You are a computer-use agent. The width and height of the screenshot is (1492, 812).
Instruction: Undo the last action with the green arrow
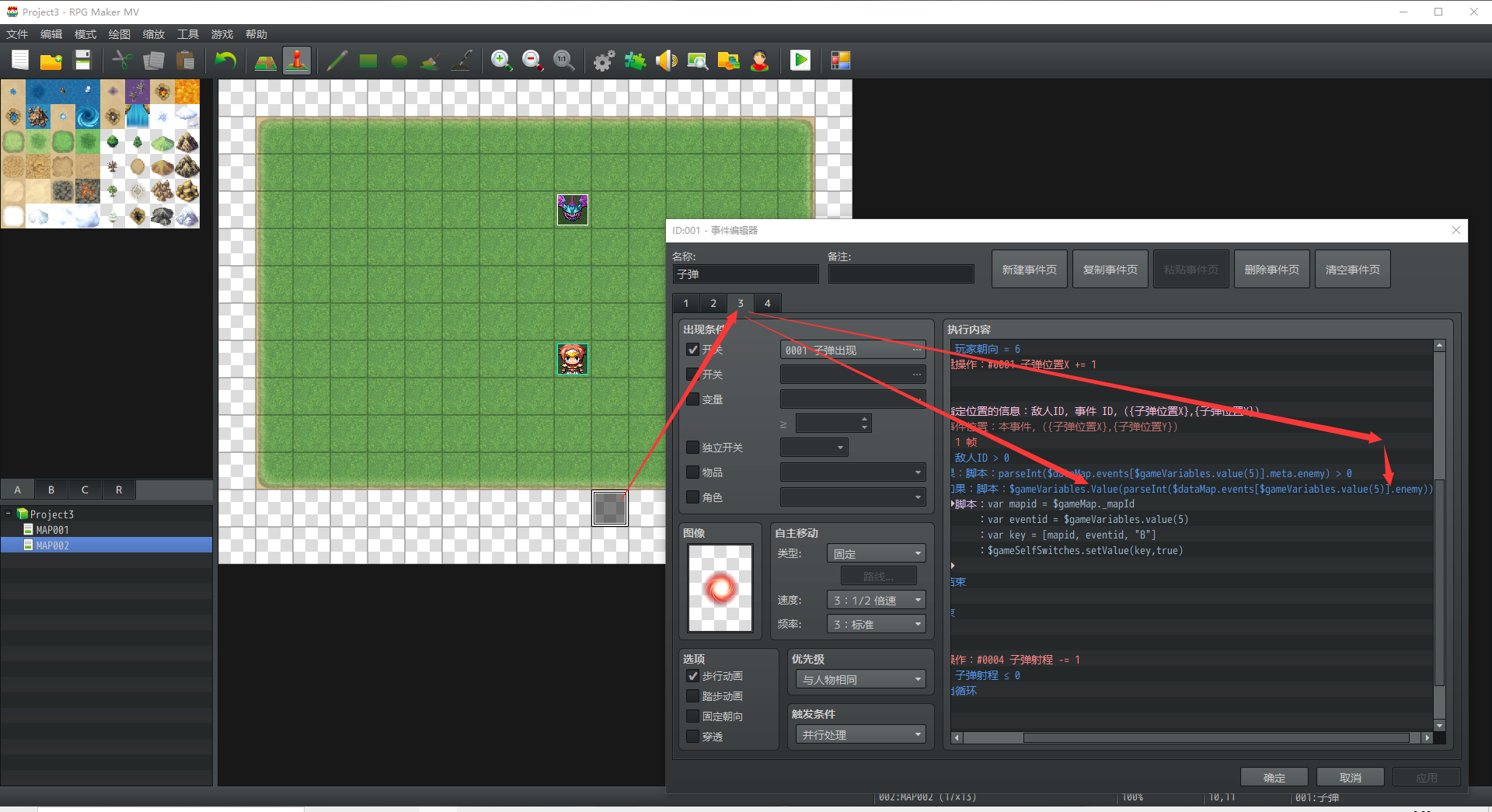(x=225, y=60)
